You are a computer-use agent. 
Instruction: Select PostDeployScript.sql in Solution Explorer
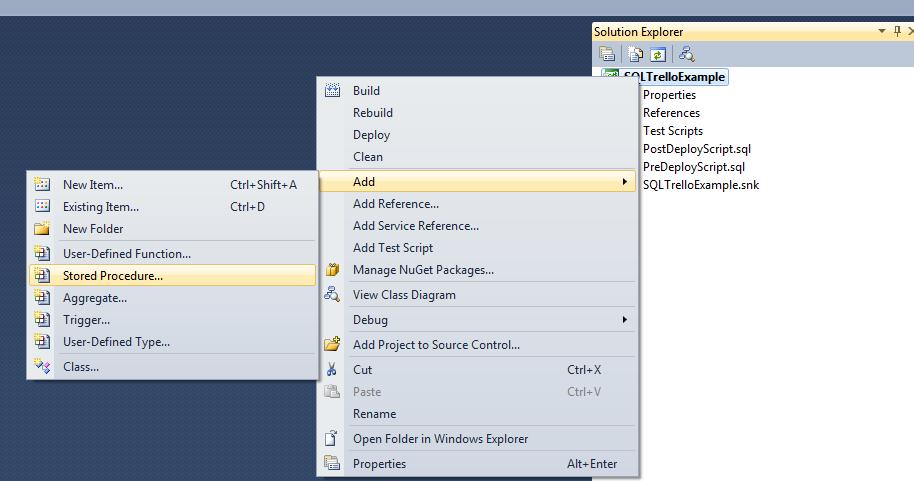click(x=696, y=149)
